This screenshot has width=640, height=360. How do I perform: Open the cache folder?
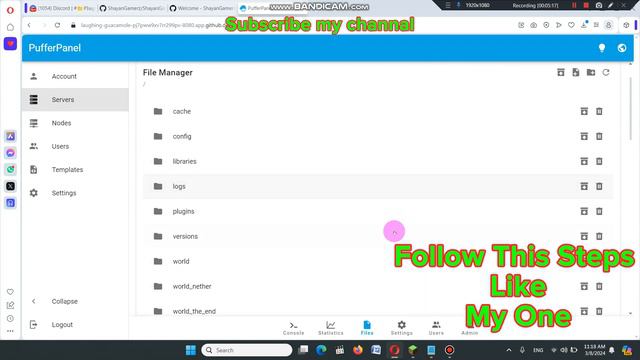(378, 111)
